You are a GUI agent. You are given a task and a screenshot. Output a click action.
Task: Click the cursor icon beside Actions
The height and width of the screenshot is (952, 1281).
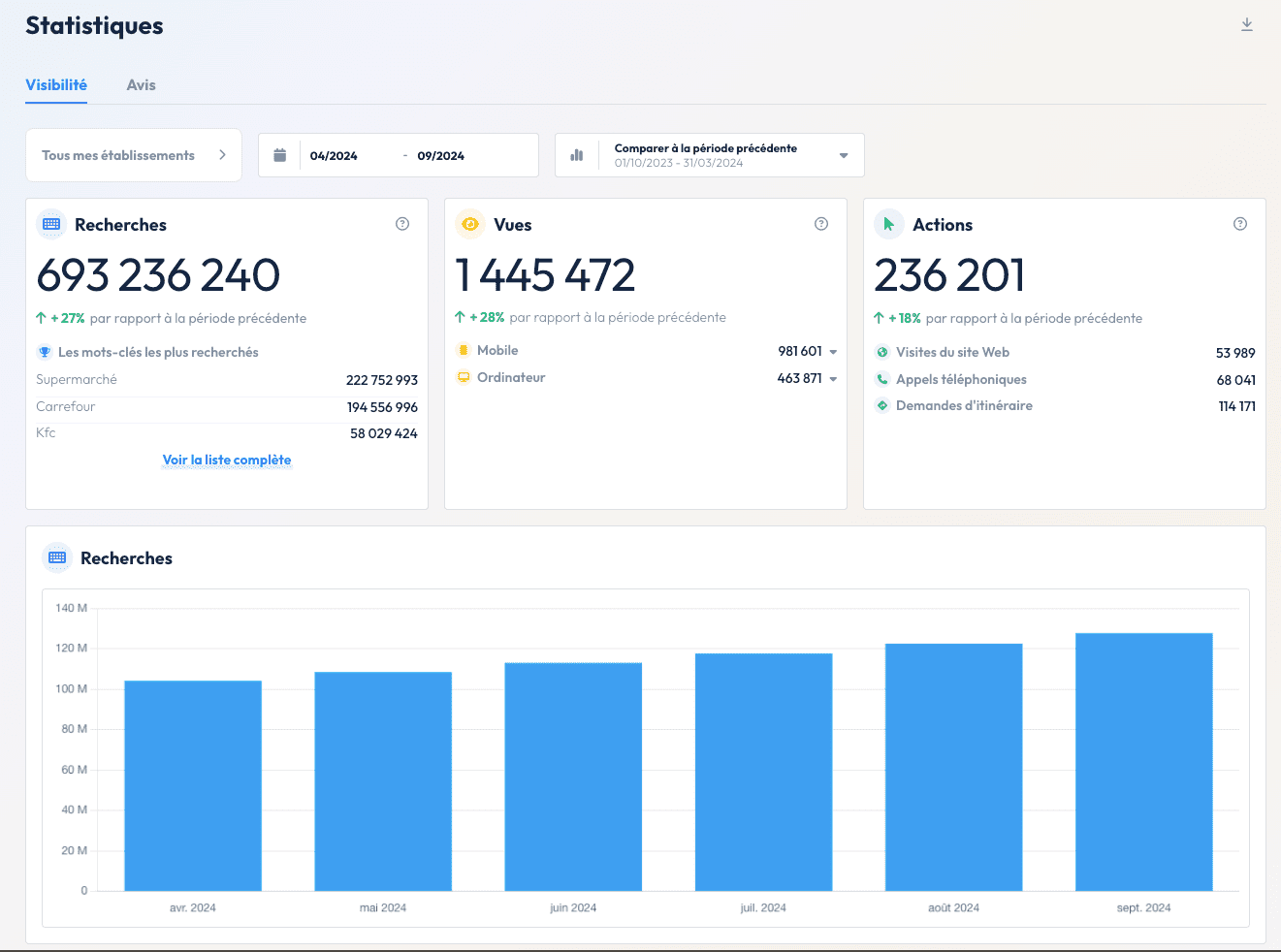(x=889, y=224)
